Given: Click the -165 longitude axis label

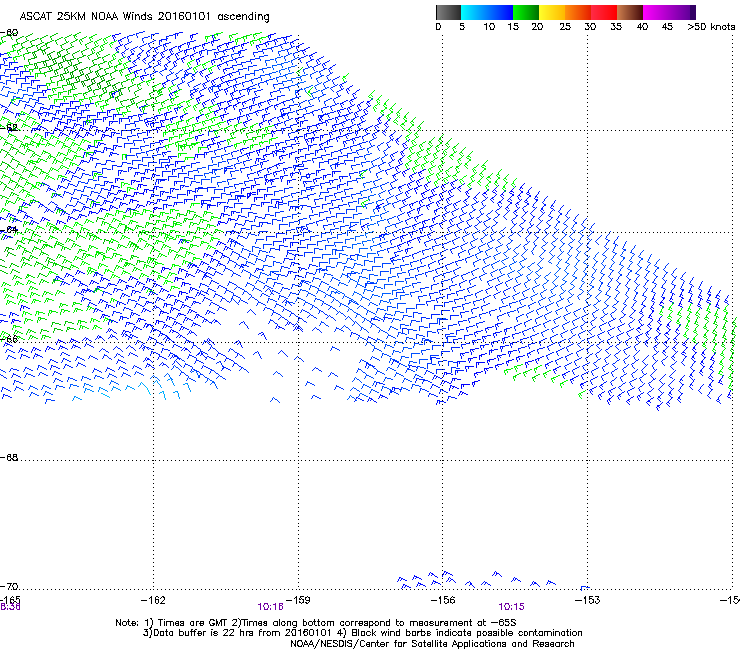Looking at the screenshot, I should pos(10,599).
